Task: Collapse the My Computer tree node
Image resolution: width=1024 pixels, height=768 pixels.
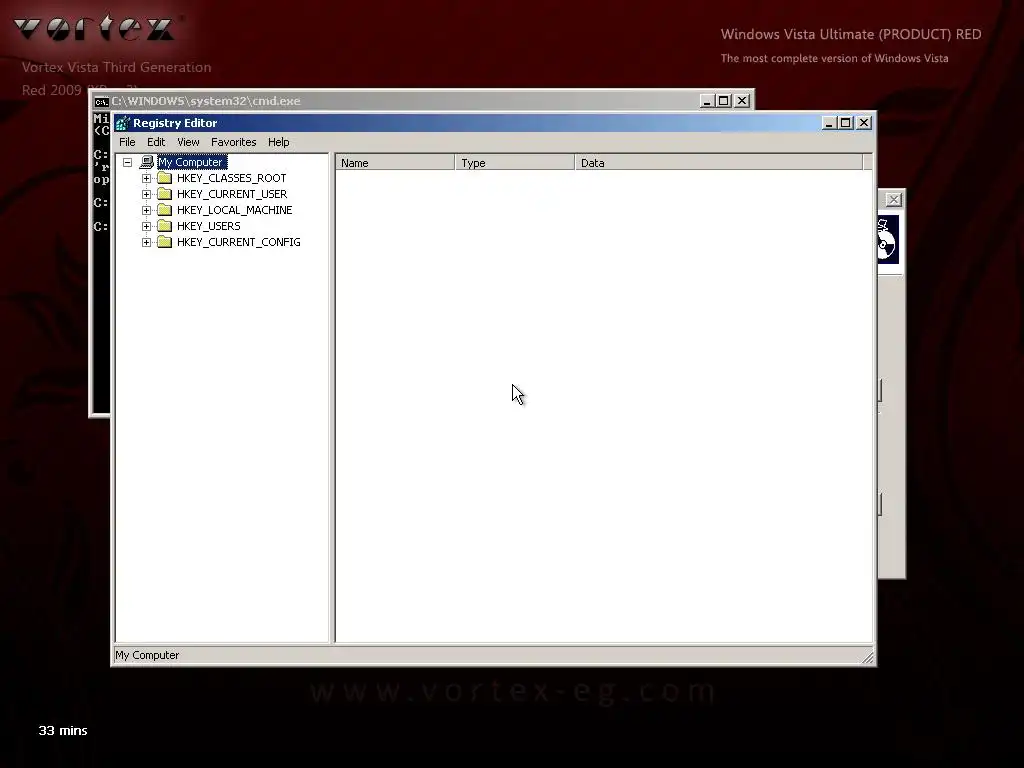Action: tap(127, 162)
